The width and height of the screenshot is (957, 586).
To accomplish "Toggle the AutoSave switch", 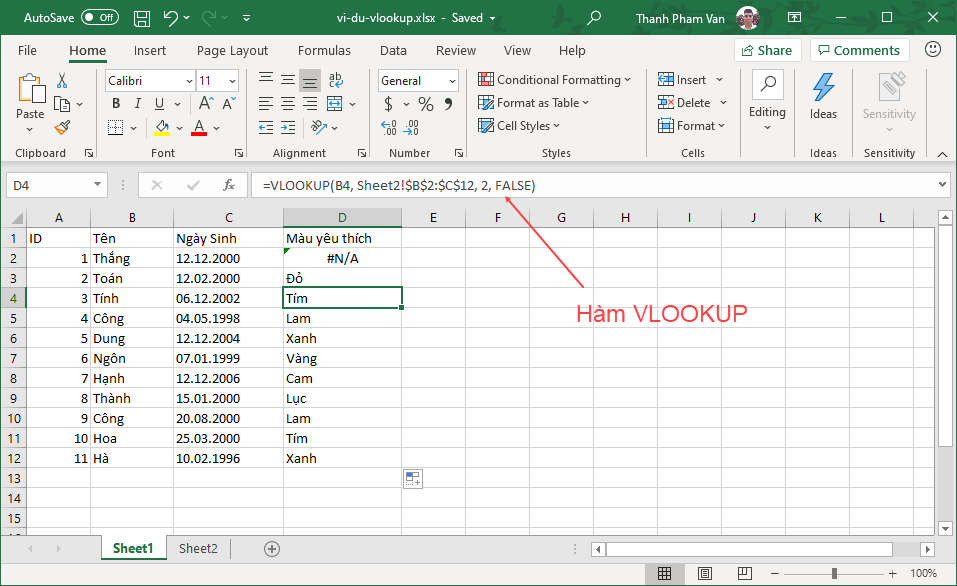I will [x=99, y=18].
